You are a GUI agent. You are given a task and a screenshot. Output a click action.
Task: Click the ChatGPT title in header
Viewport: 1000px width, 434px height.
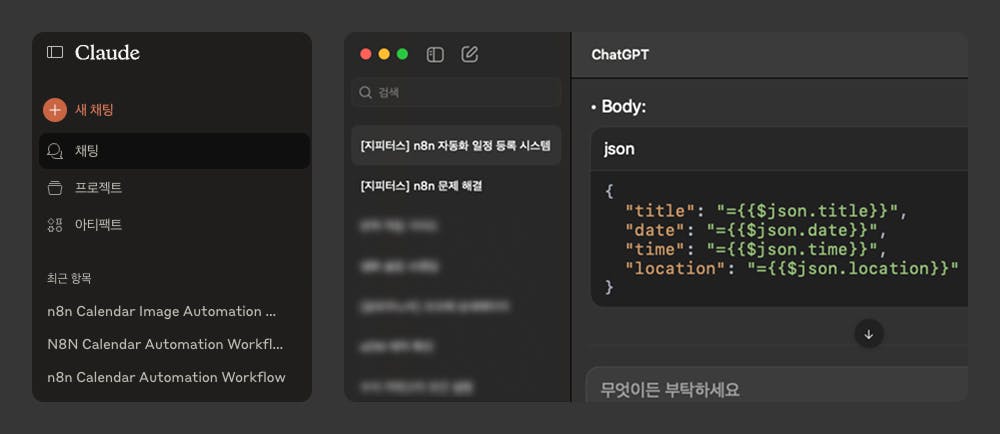pyautogui.click(x=620, y=55)
